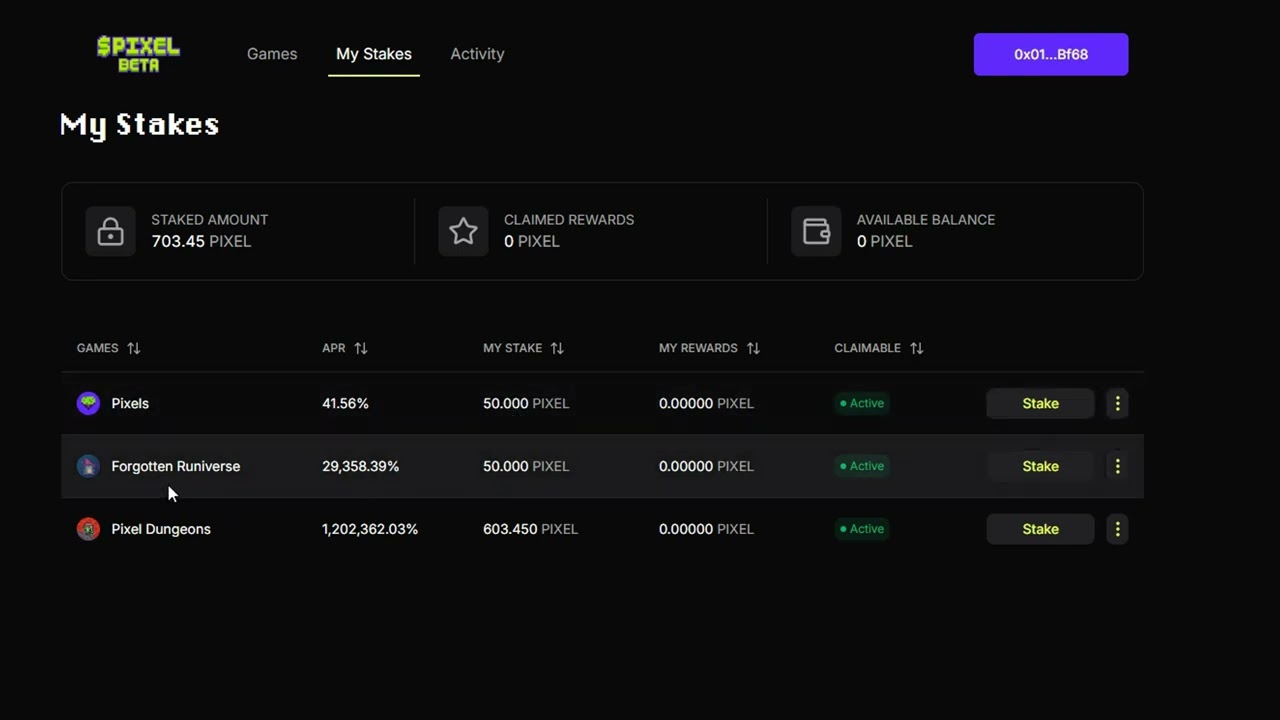
Task: Open more options for the Pixels row
Action: click(1117, 403)
